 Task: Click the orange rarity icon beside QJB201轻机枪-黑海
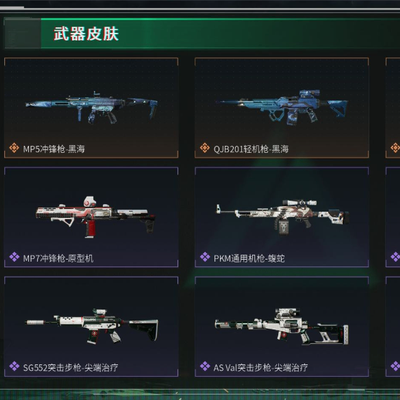pyautogui.click(x=205, y=148)
